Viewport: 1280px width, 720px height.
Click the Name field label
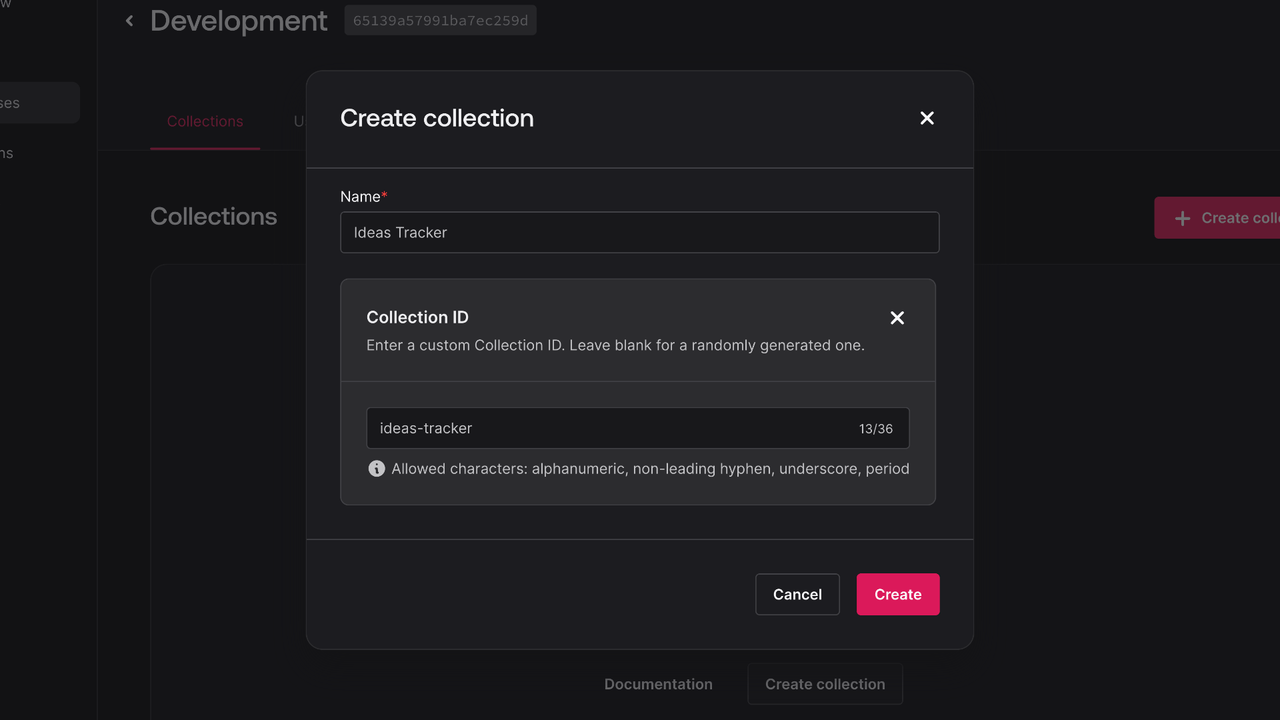(x=364, y=196)
